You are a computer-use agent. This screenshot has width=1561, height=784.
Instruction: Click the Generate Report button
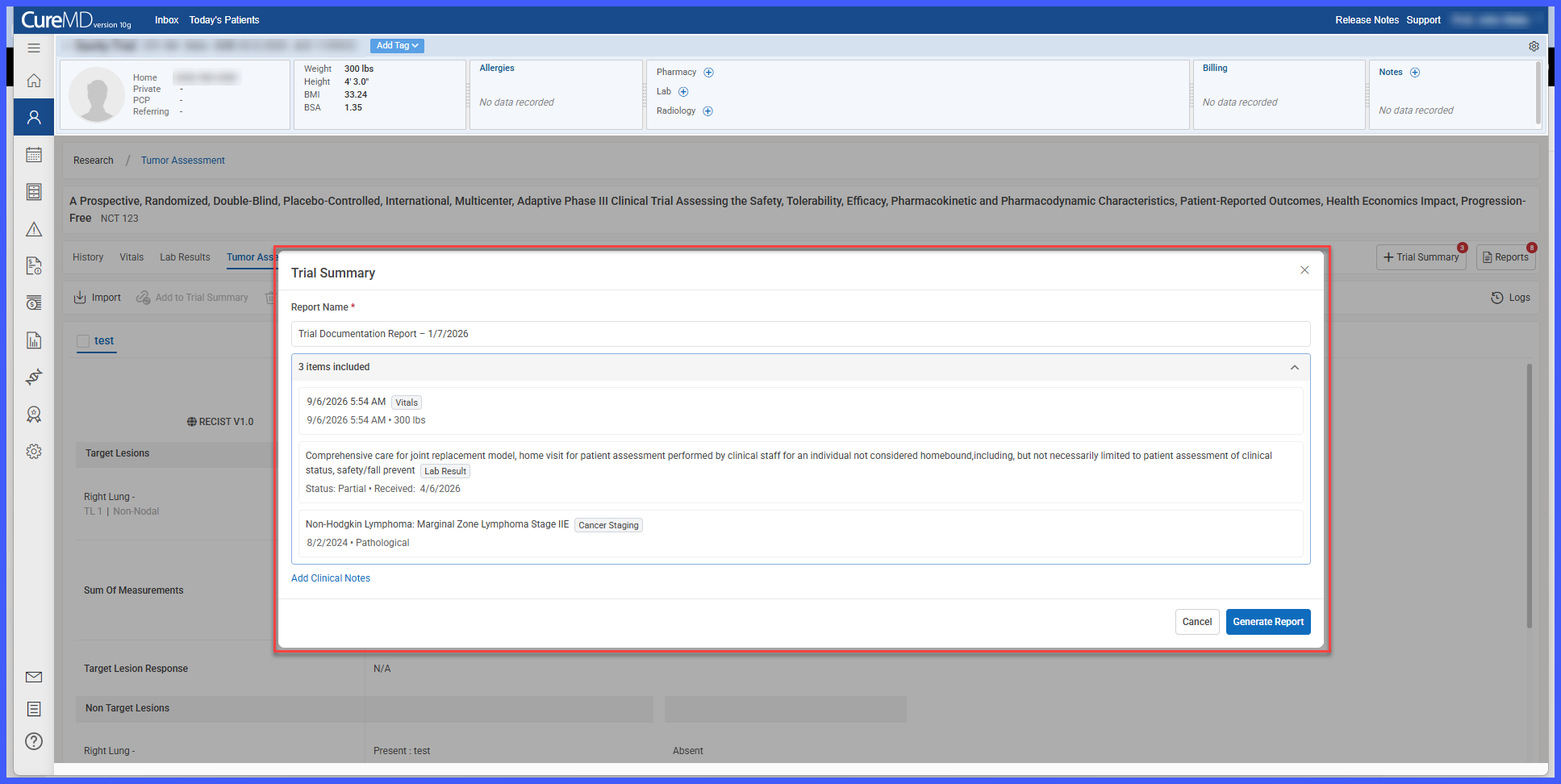1268,622
